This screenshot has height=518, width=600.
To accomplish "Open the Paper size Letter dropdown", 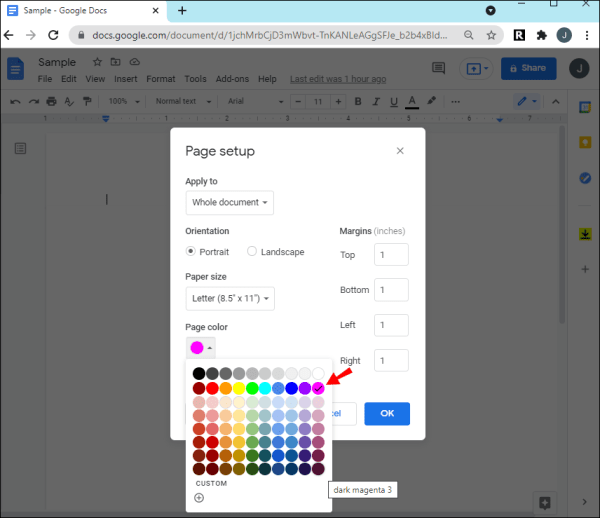I will pyautogui.click(x=230, y=298).
